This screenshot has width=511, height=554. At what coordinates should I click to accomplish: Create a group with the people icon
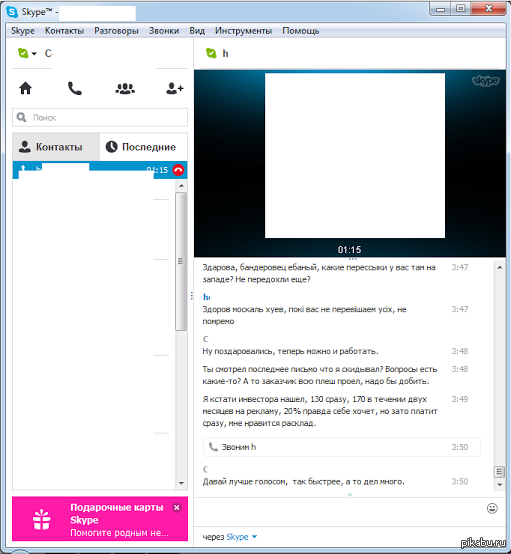pos(125,88)
